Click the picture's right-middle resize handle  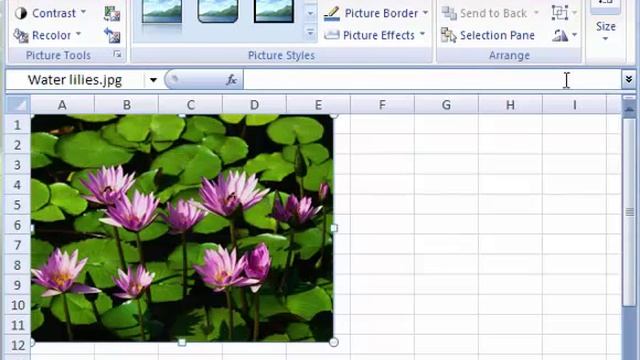click(334, 228)
